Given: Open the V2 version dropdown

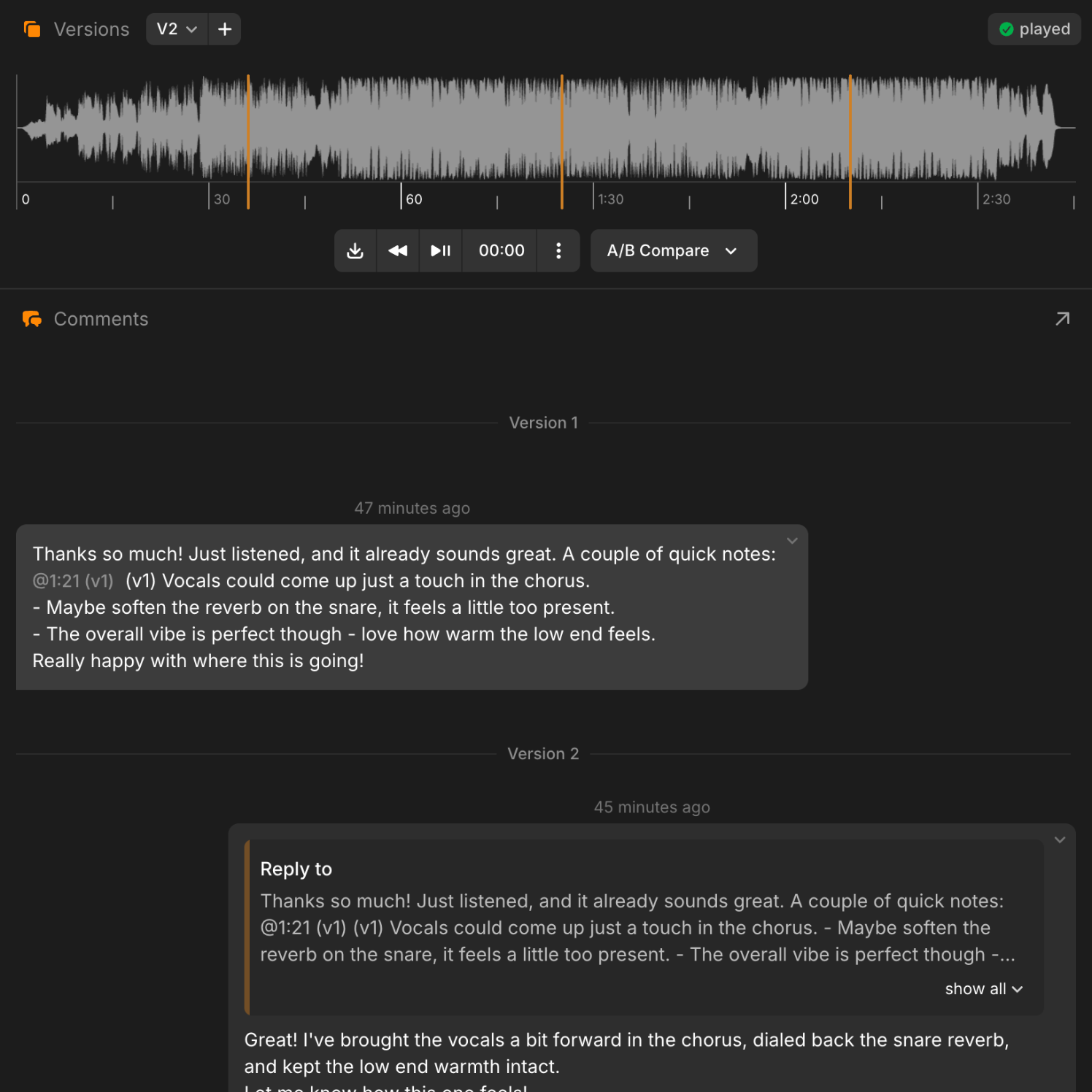Looking at the screenshot, I should click(x=177, y=29).
